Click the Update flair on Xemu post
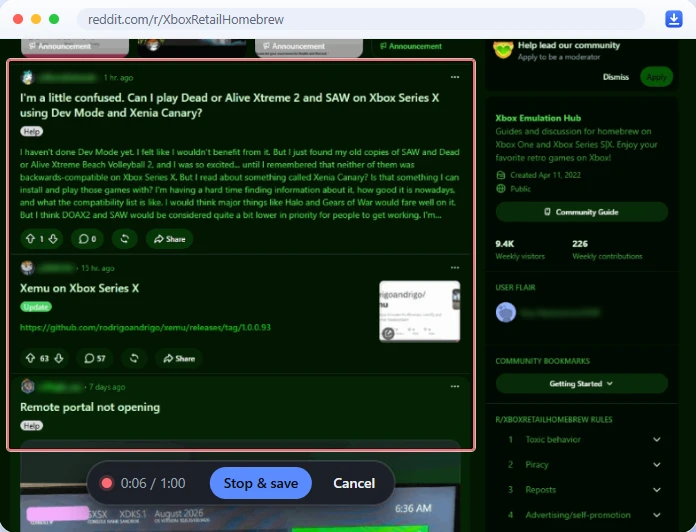Image resolution: width=696 pixels, height=532 pixels. click(36, 307)
